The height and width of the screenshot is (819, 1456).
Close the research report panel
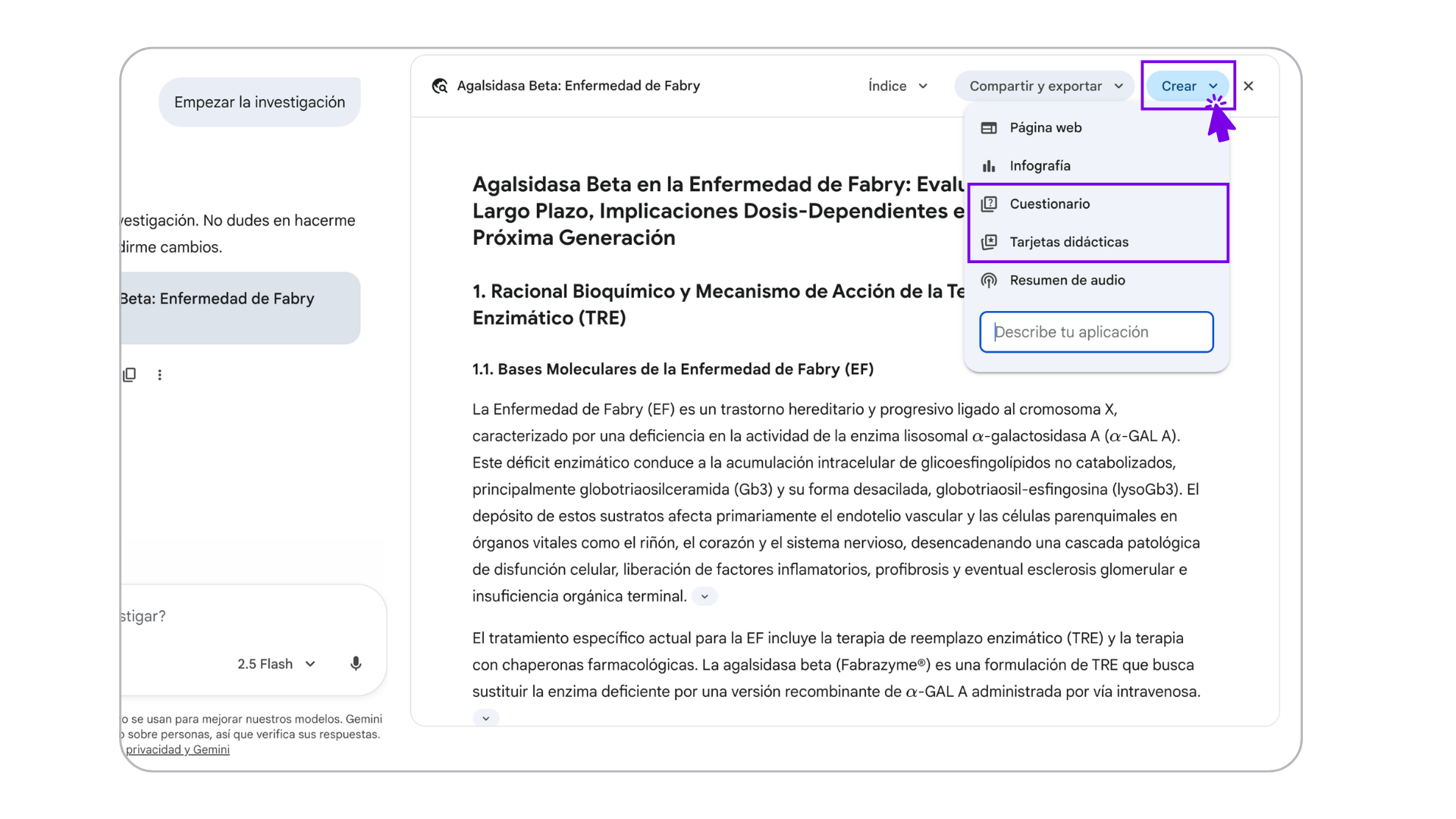[x=1248, y=86]
